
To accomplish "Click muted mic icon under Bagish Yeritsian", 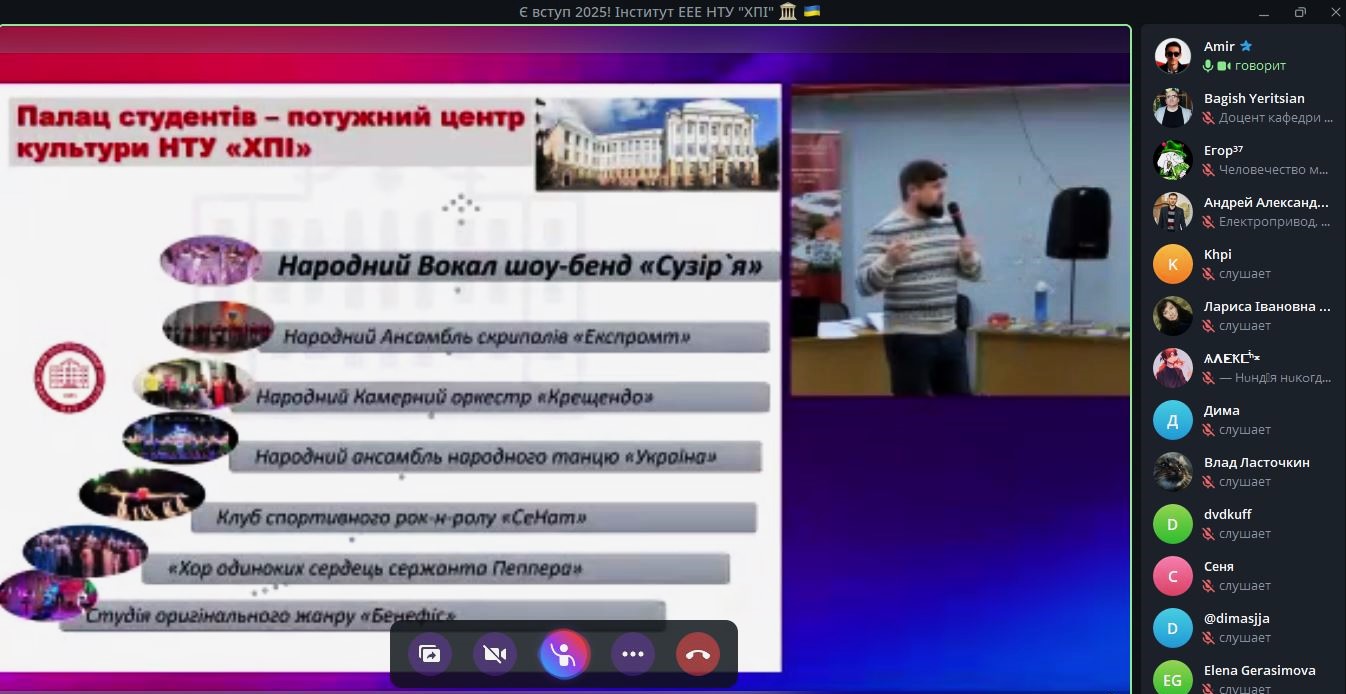I will point(1208,118).
